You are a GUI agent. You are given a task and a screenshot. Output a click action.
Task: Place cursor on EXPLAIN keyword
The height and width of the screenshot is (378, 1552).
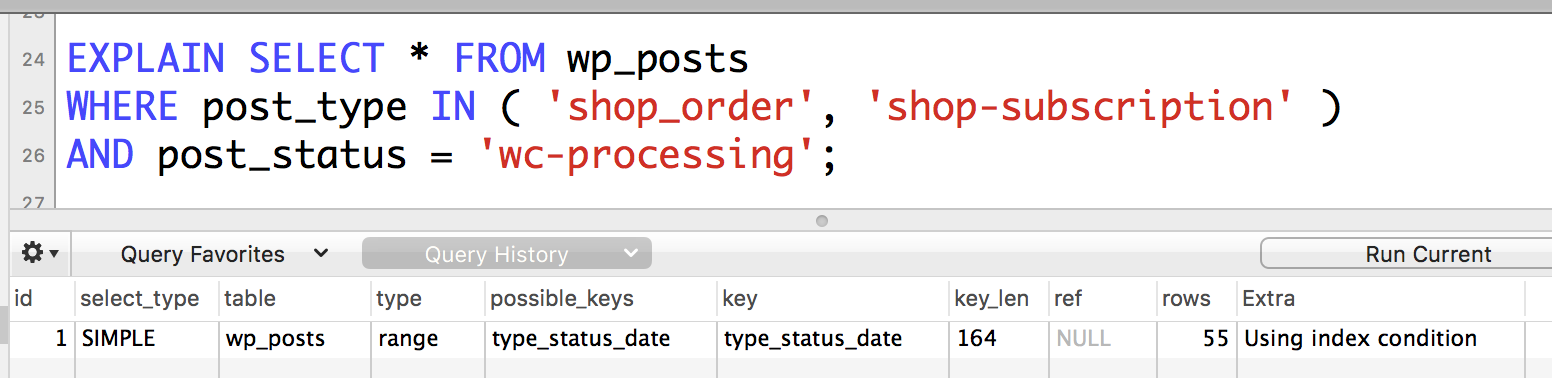click(147, 59)
